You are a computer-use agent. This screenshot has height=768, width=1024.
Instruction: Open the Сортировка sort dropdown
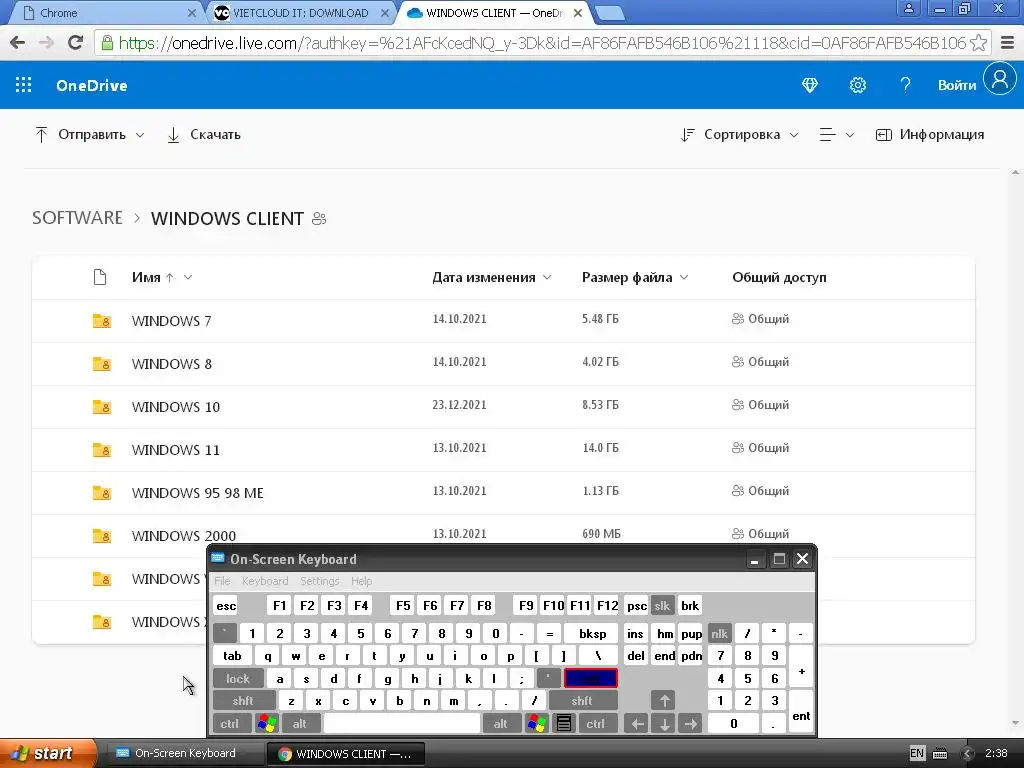click(x=739, y=135)
